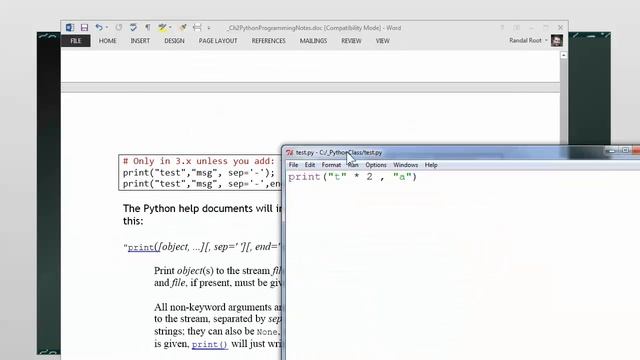Click the text highlight pen icon
This screenshot has width=640, height=360.
tap(162, 28)
